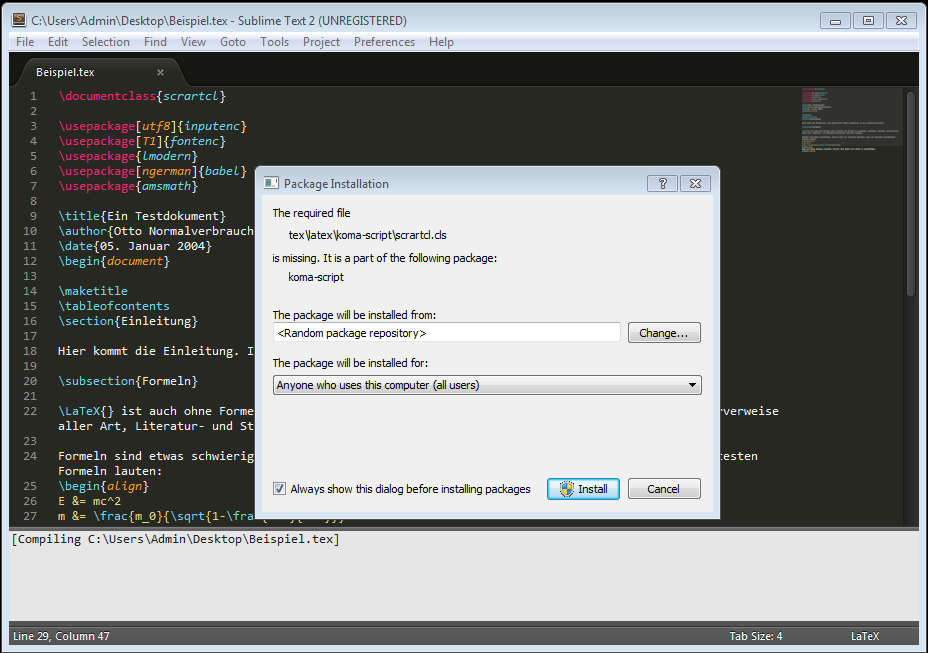Click the \date{05. Januar 2004} line
The height and width of the screenshot is (653, 928).
pyautogui.click(x=135, y=246)
